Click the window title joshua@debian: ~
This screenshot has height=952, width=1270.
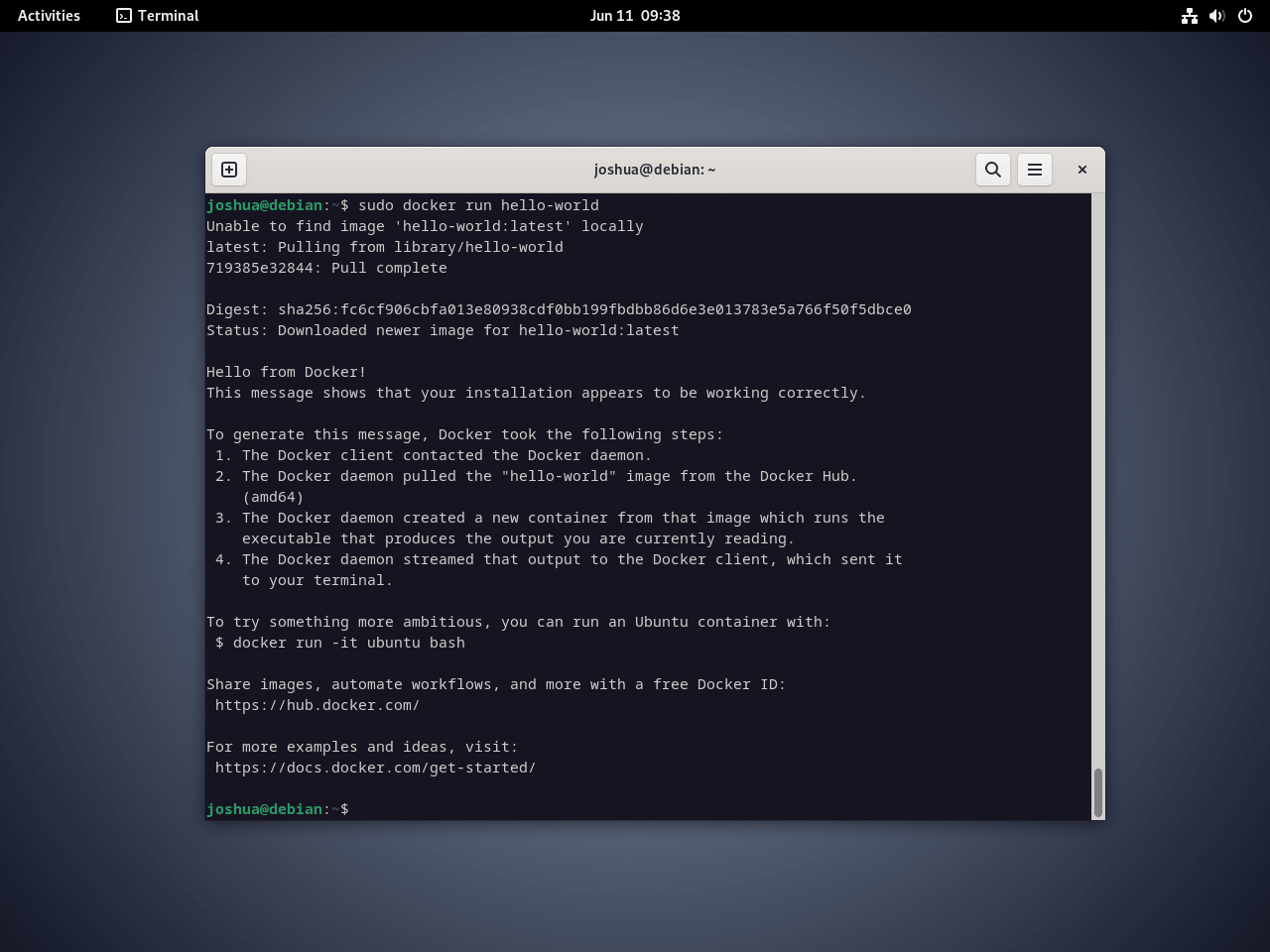point(655,170)
